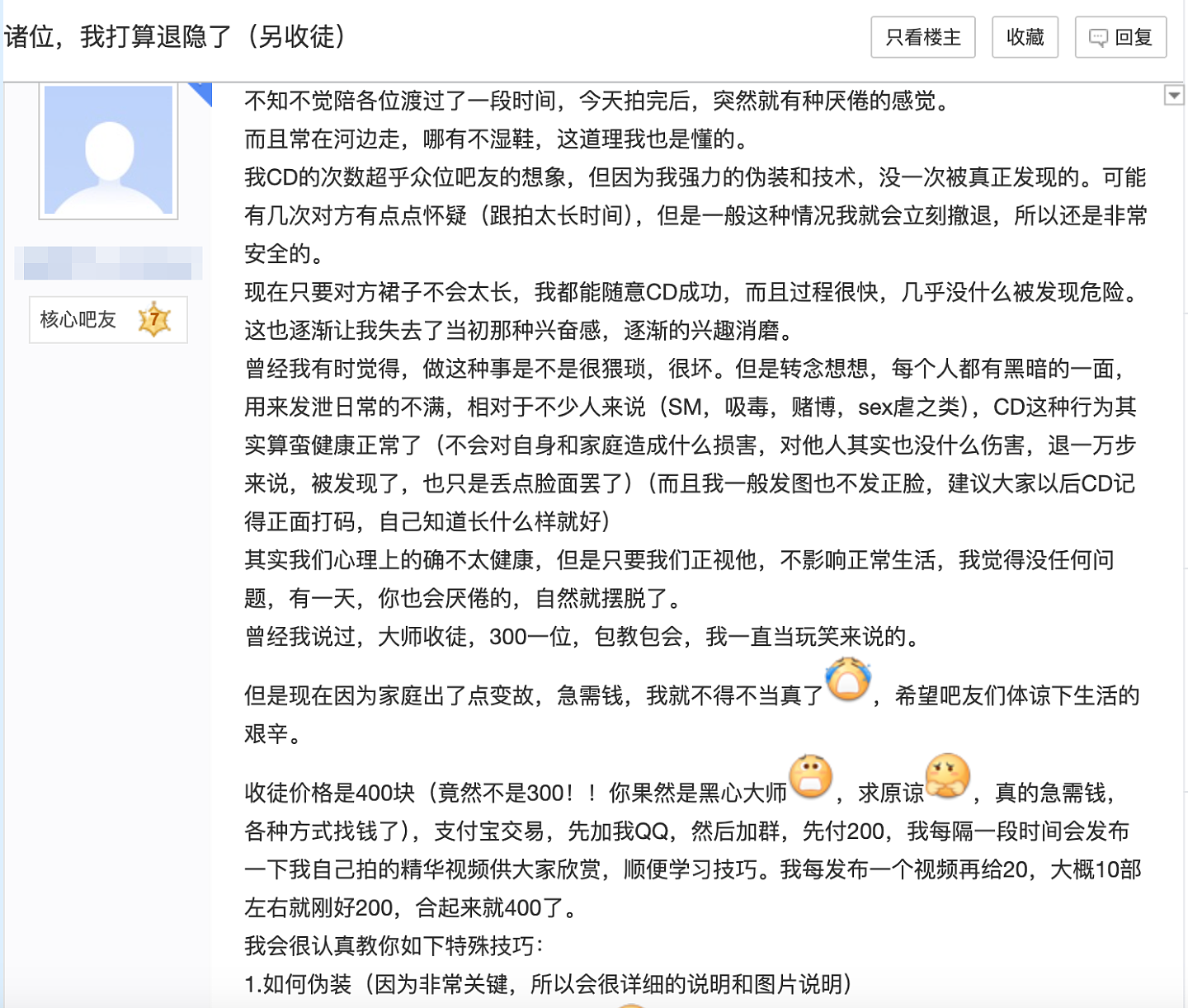Open the poster's default avatar image
The height and width of the screenshot is (1008, 1188).
coord(108,150)
